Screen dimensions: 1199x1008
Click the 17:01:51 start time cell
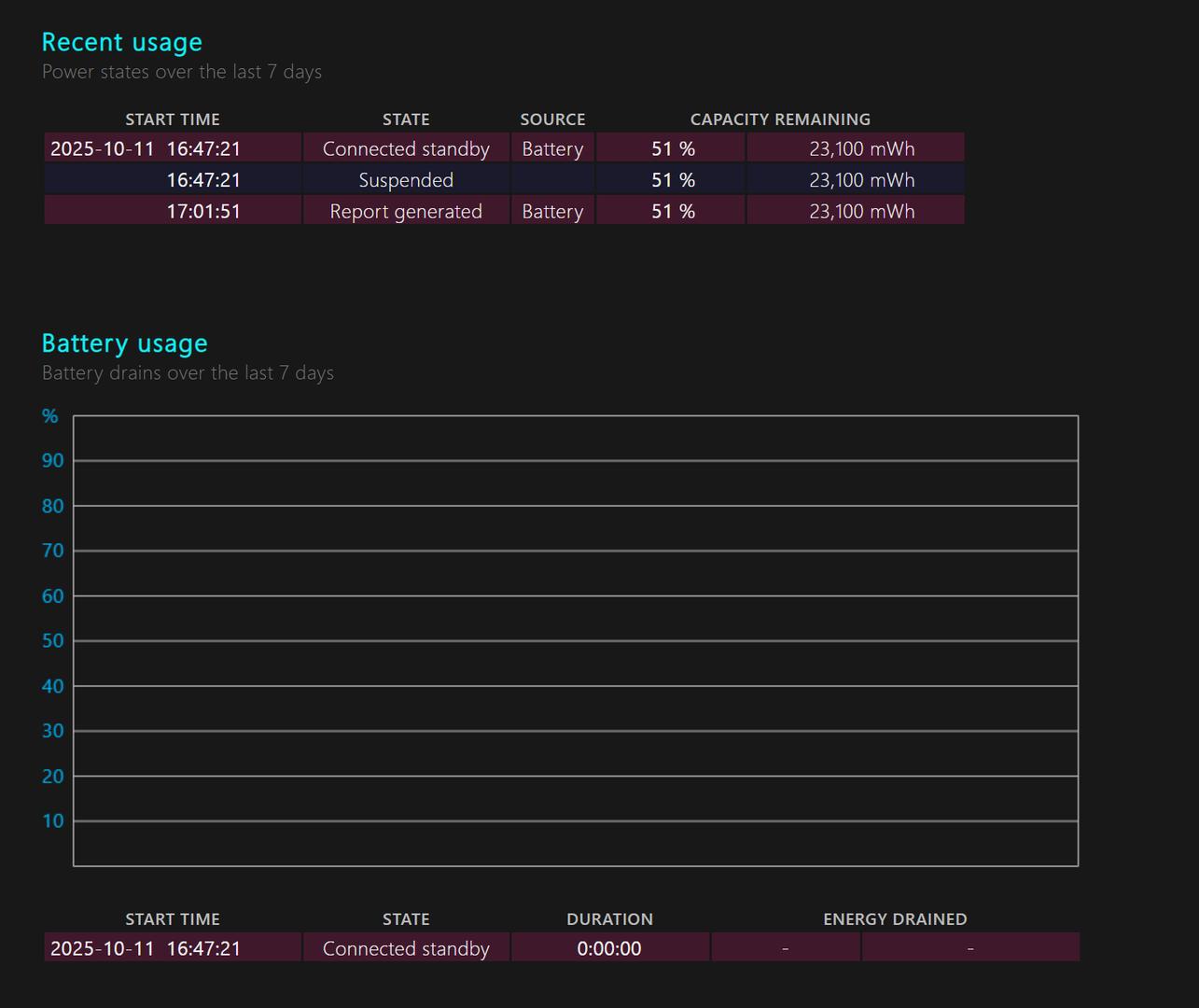pyautogui.click(x=203, y=212)
